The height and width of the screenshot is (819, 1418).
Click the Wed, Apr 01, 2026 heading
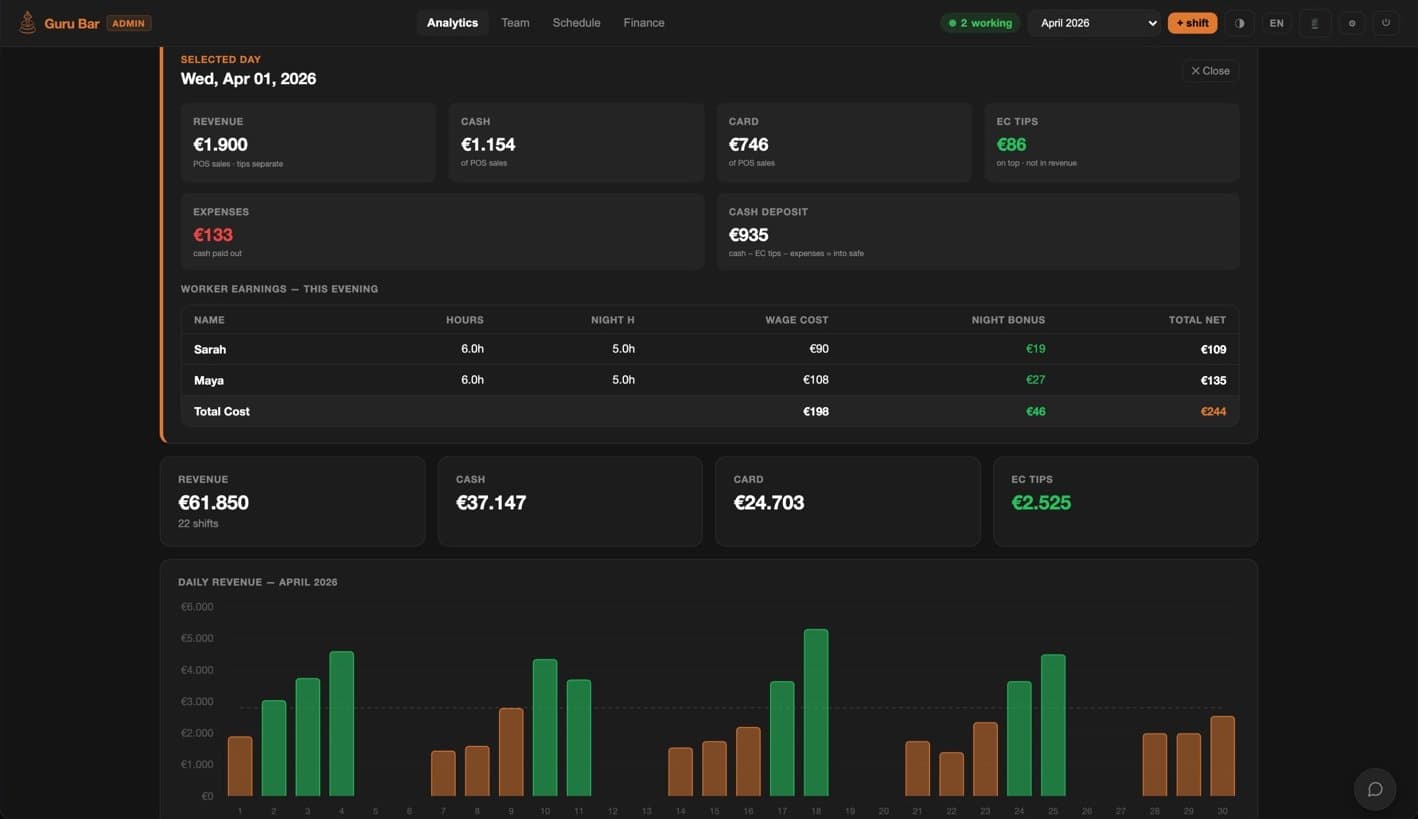pos(248,79)
